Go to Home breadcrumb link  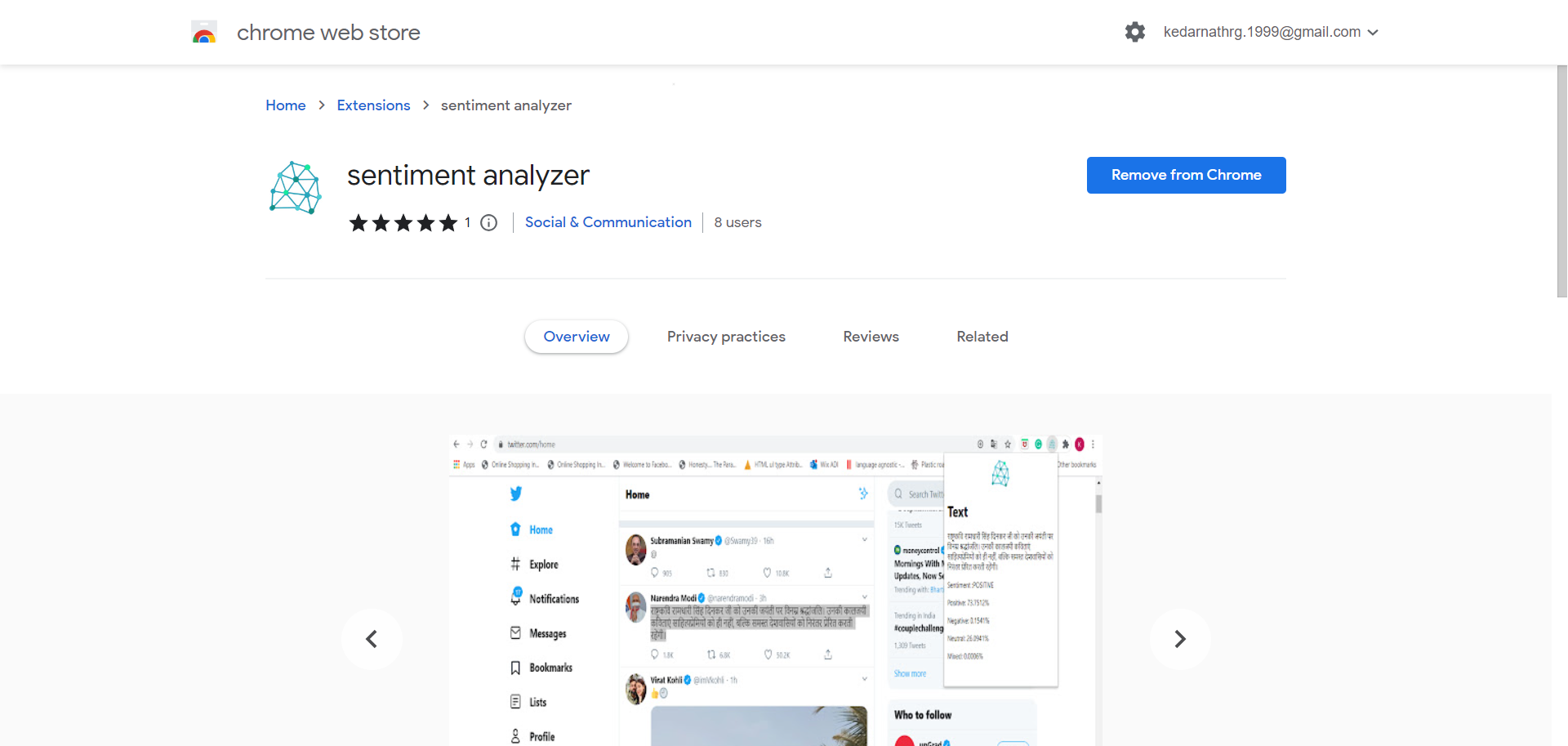(x=285, y=105)
